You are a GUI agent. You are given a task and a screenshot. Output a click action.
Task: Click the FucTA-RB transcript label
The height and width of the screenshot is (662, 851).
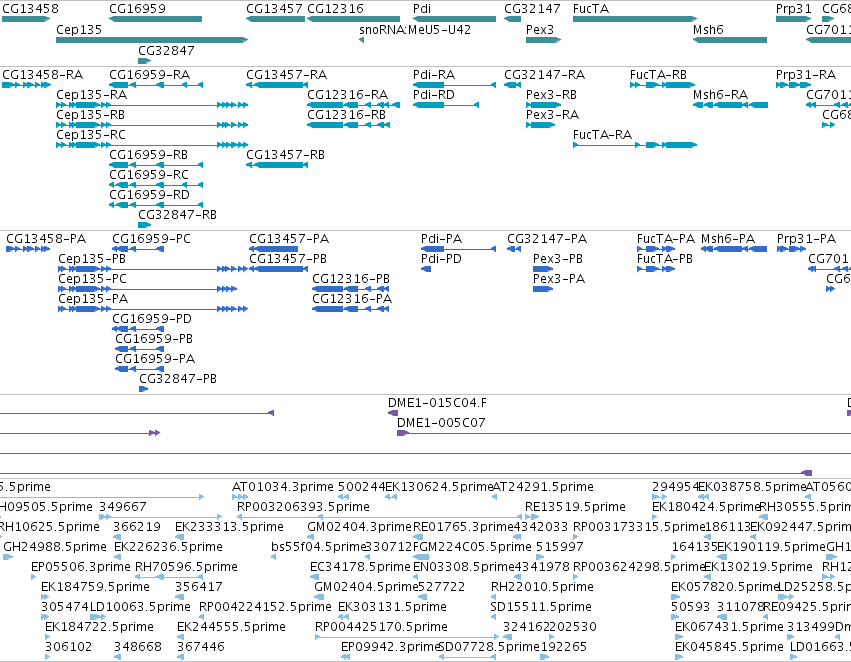point(658,75)
